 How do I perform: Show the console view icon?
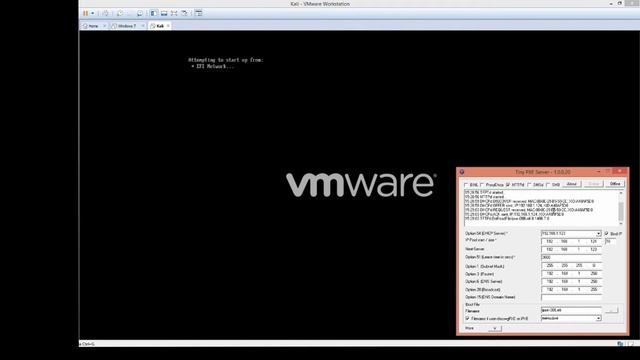click(x=198, y=13)
